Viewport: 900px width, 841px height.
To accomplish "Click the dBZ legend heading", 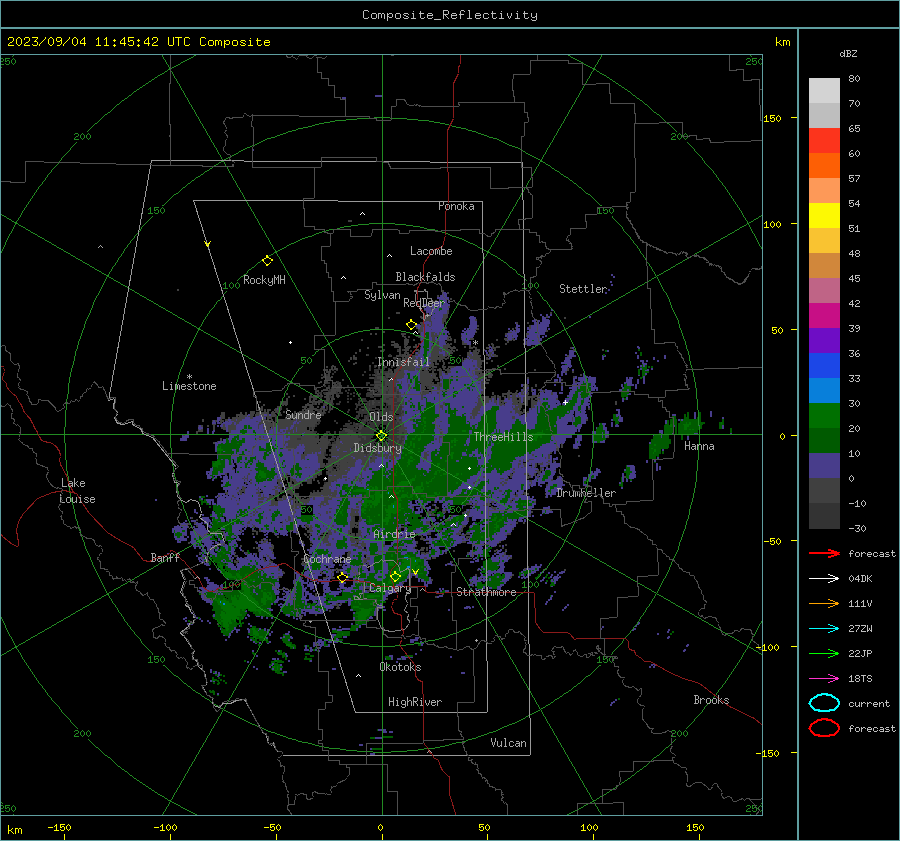I will click(848, 53).
